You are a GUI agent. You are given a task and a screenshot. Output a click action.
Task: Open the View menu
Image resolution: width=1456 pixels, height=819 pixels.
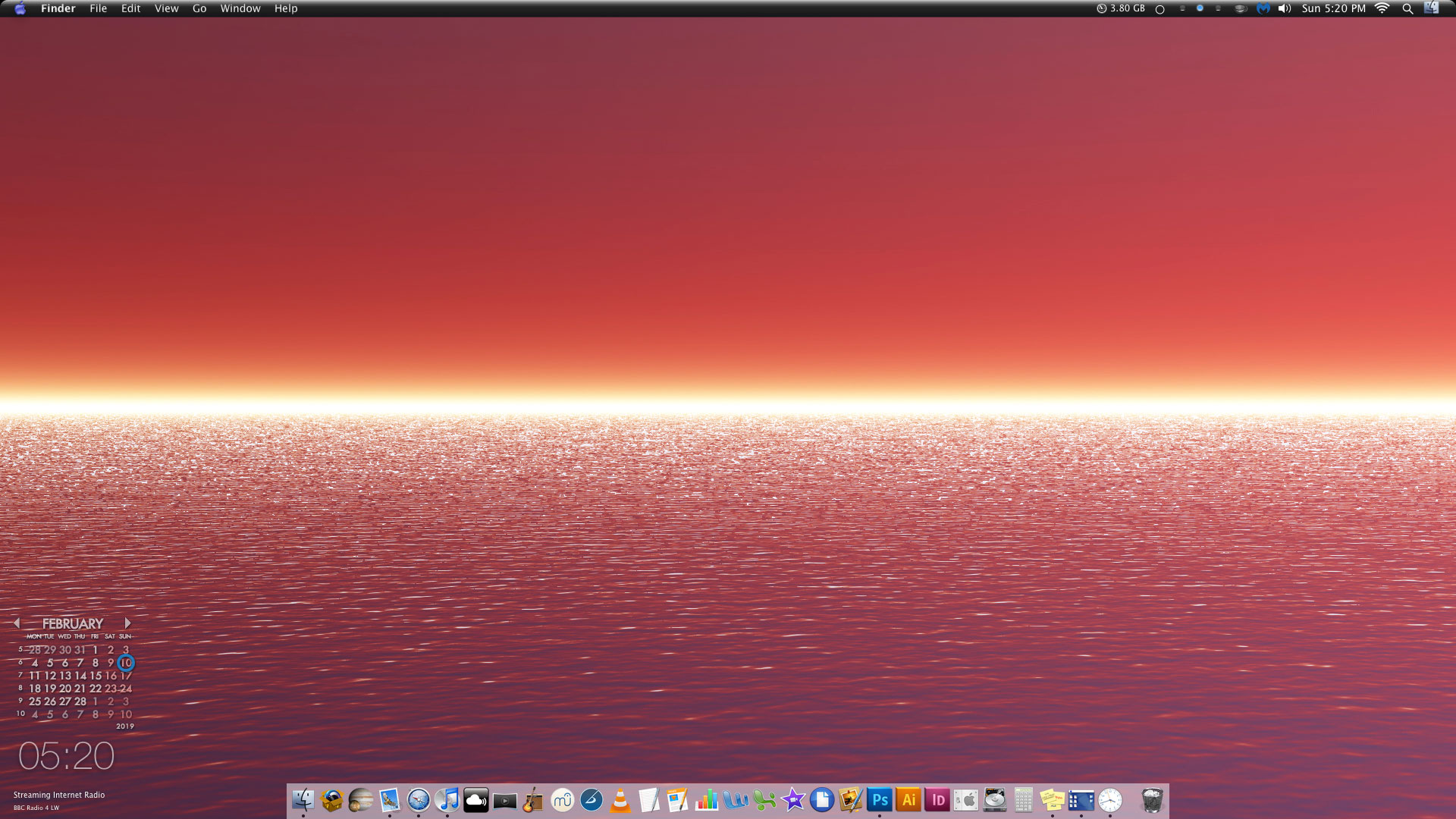pyautogui.click(x=166, y=8)
